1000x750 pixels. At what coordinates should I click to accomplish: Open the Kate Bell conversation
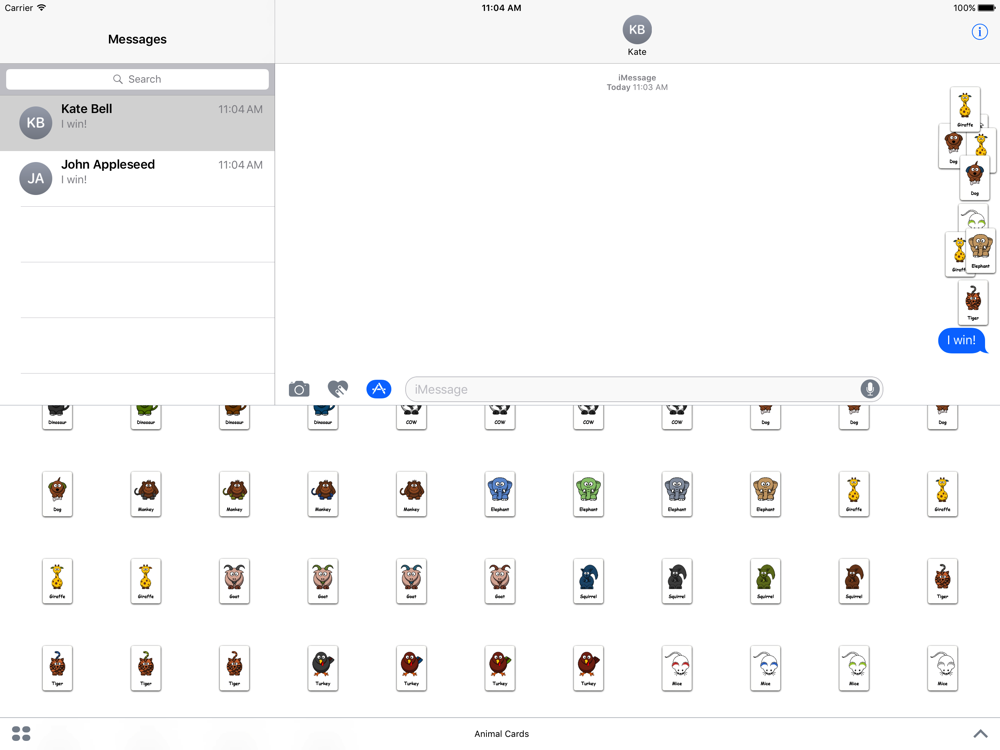[137, 123]
